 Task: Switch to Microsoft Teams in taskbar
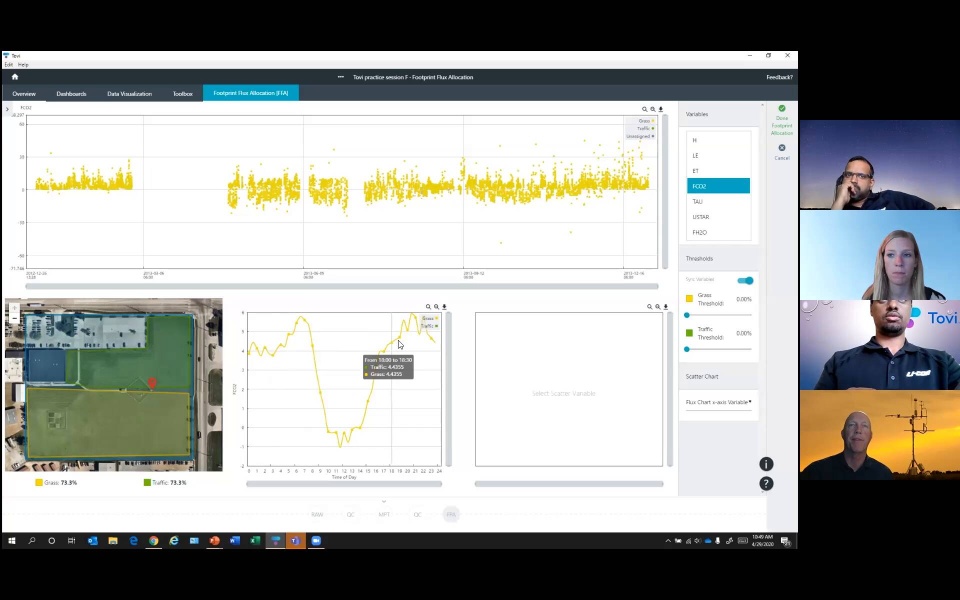295,541
